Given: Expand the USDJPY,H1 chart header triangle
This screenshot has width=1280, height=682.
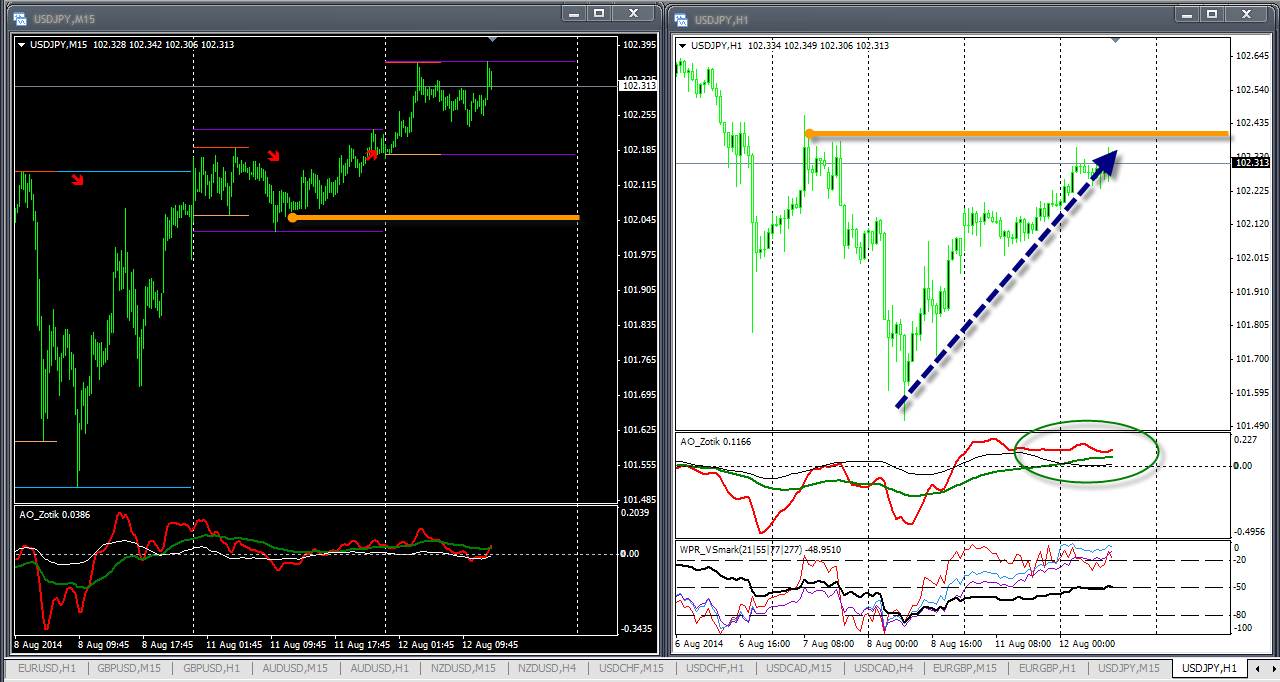Looking at the screenshot, I should coord(683,46).
